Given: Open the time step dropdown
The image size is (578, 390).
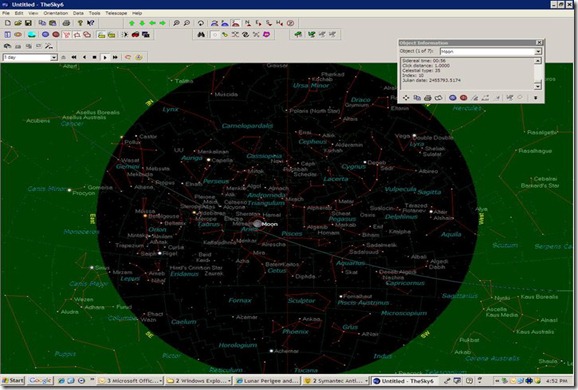Looking at the screenshot, I should coord(54,58).
